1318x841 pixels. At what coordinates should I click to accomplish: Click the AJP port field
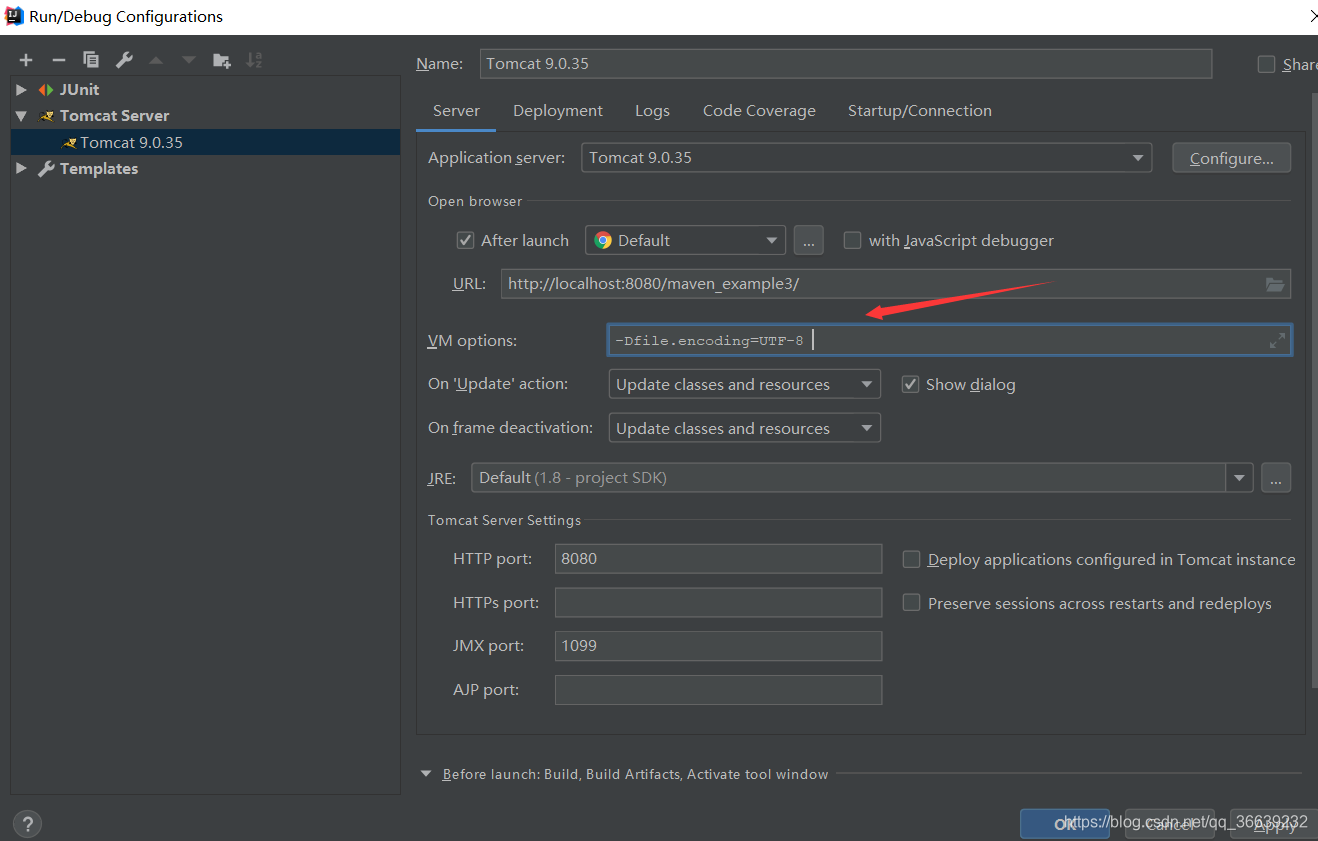(x=718, y=690)
